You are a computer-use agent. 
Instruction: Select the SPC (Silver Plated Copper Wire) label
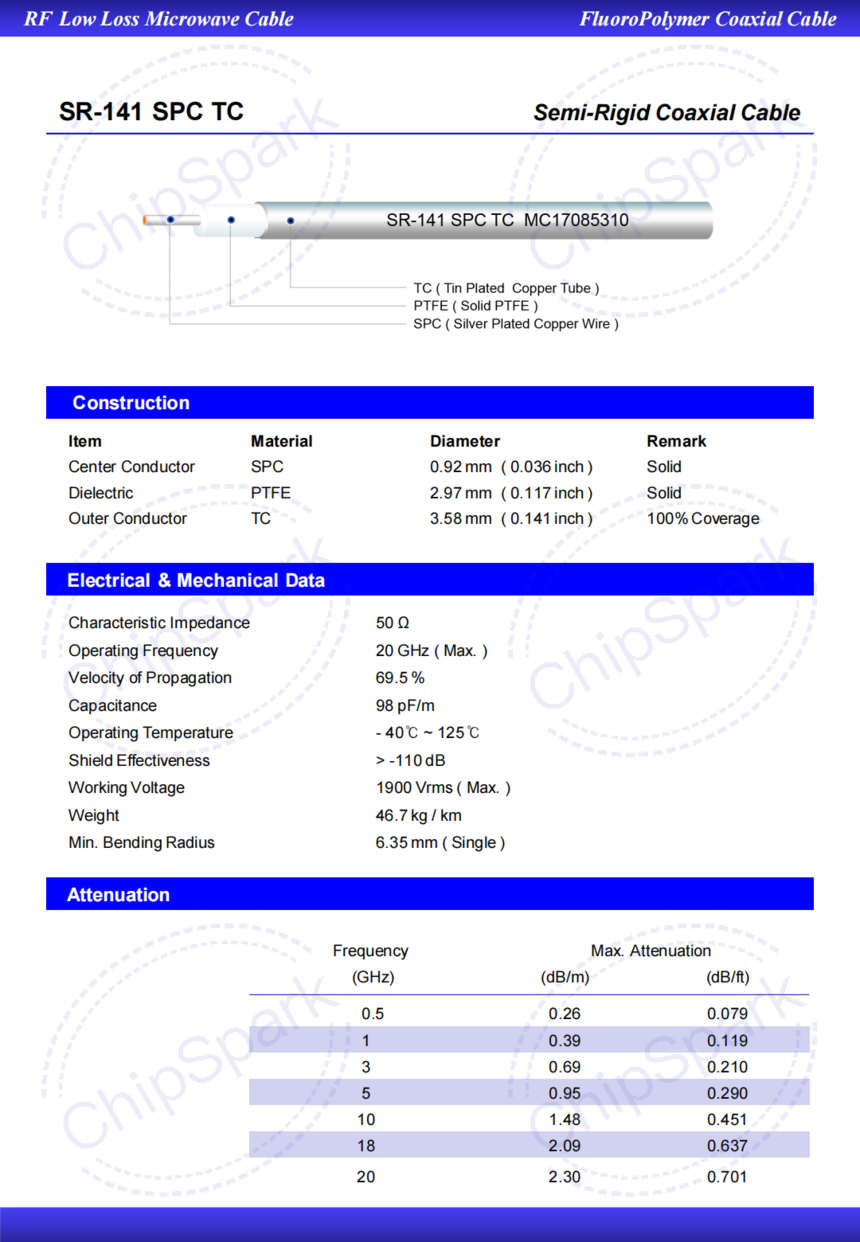[514, 324]
